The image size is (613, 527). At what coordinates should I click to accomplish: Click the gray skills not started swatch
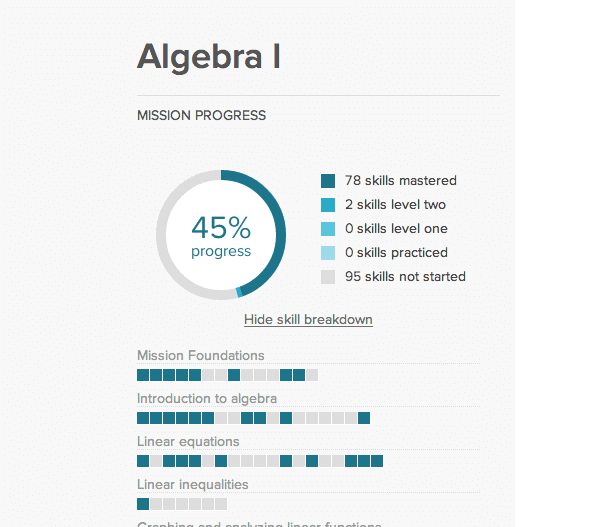pos(328,277)
